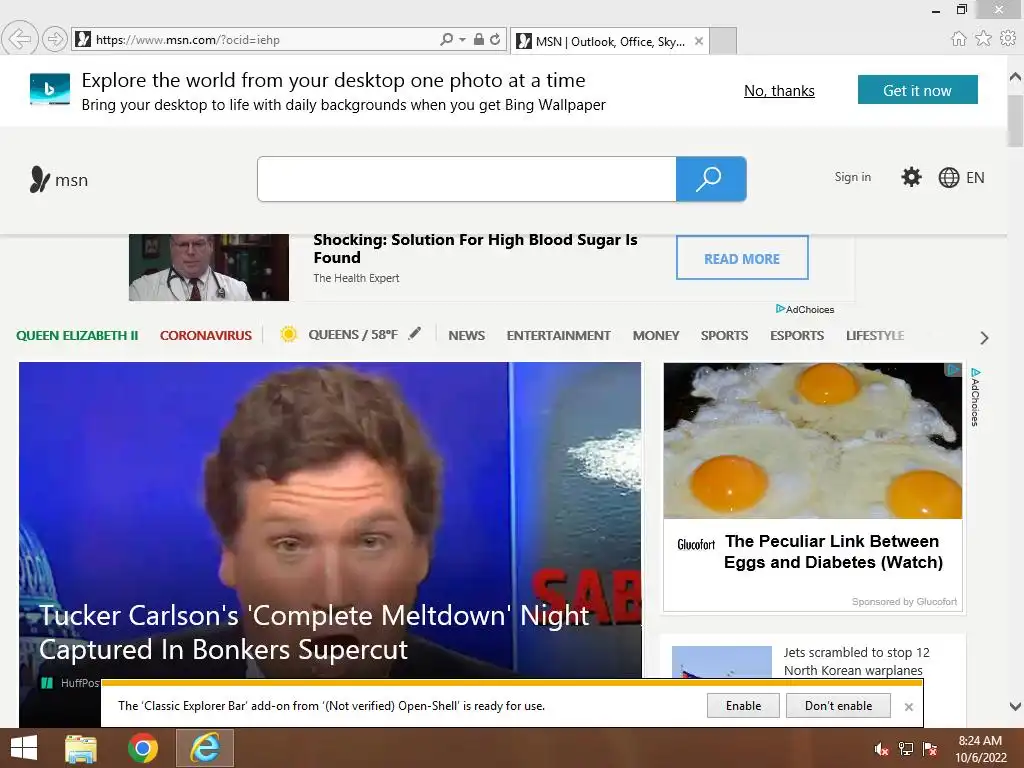Click the fried eggs ad image

pos(812,441)
